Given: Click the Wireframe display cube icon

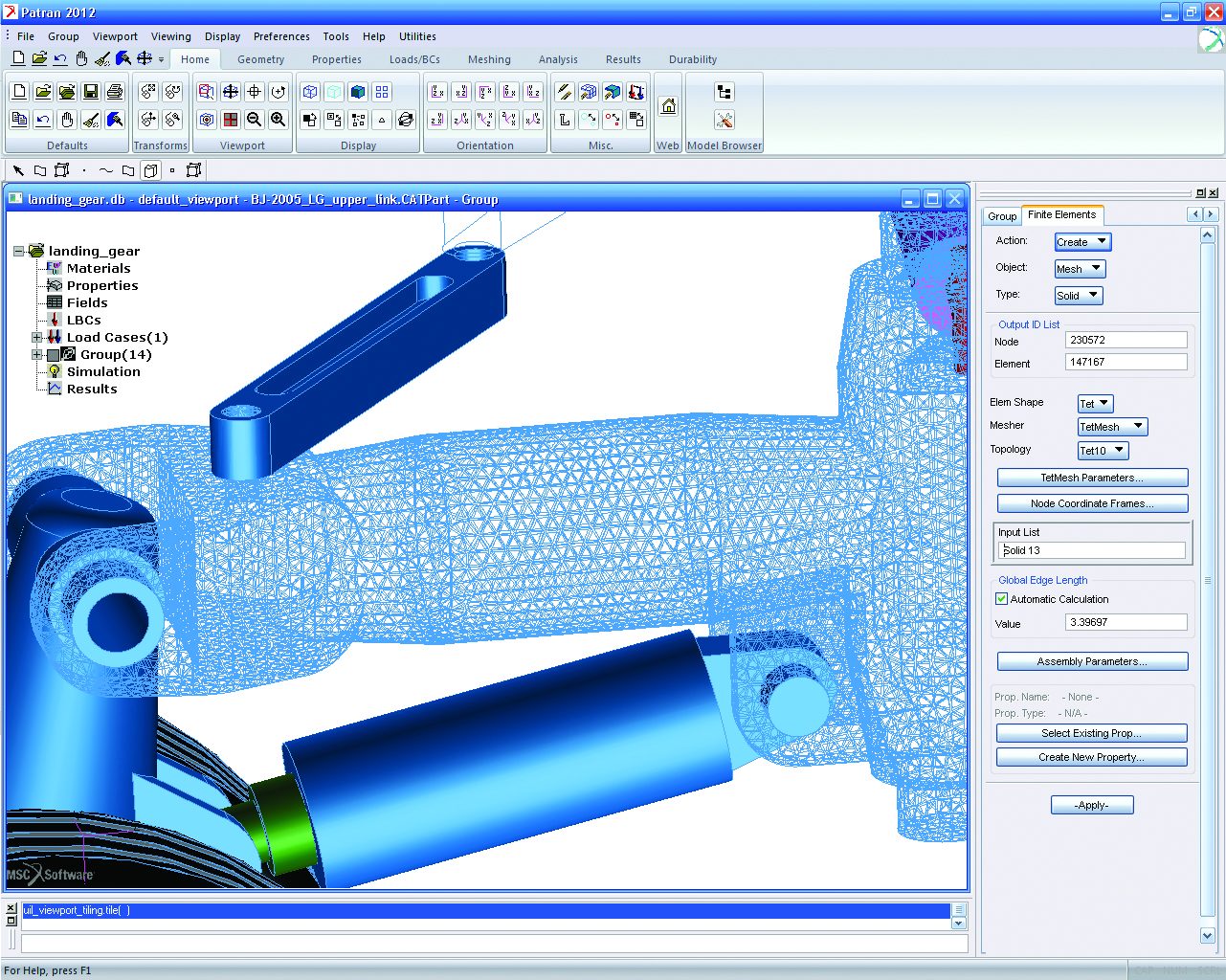Looking at the screenshot, I should pos(310,92).
